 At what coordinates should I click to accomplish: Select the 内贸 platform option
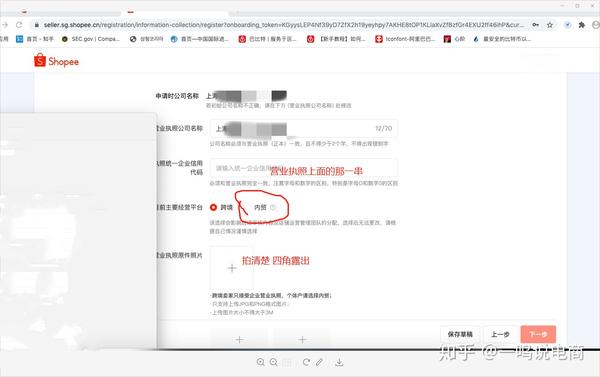coord(260,207)
